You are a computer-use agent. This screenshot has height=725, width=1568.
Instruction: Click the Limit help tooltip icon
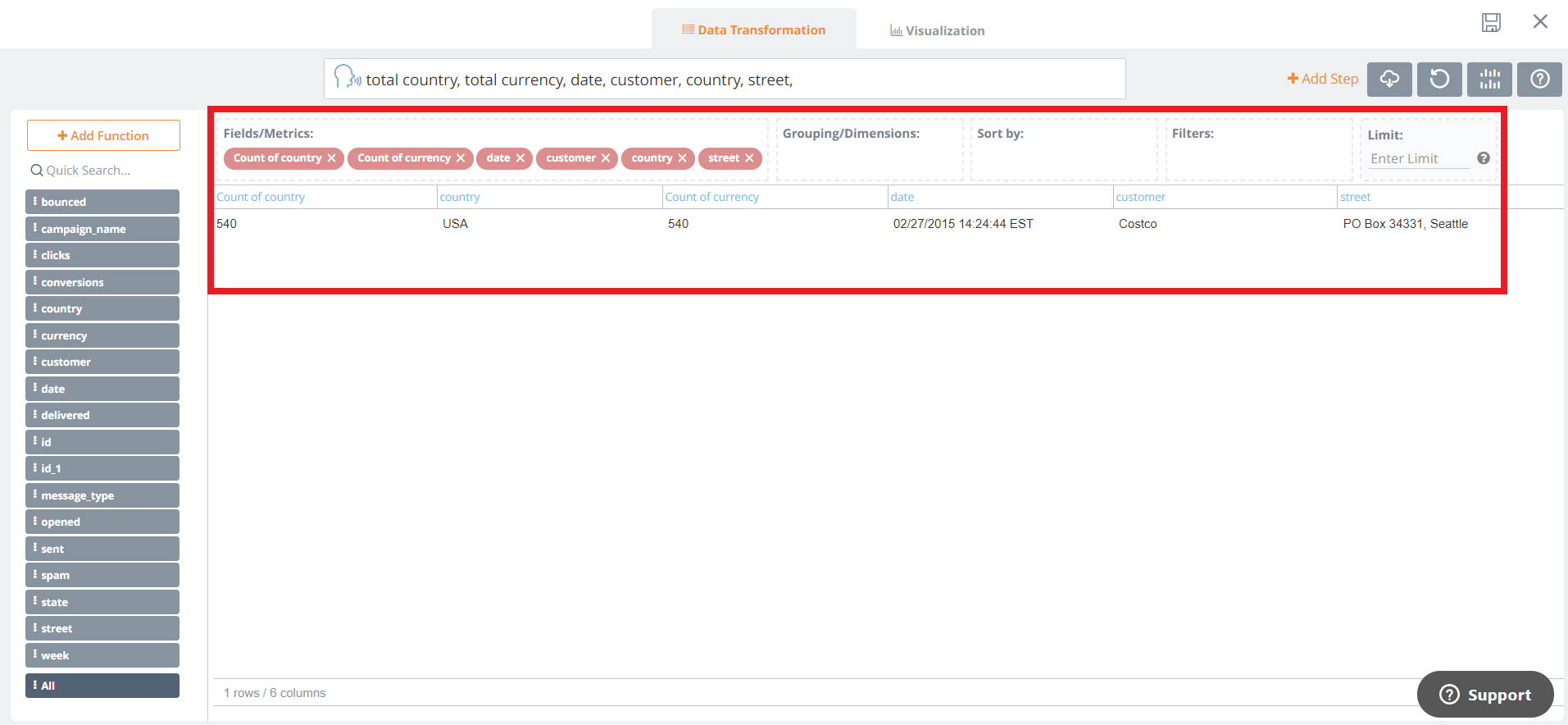(x=1483, y=158)
